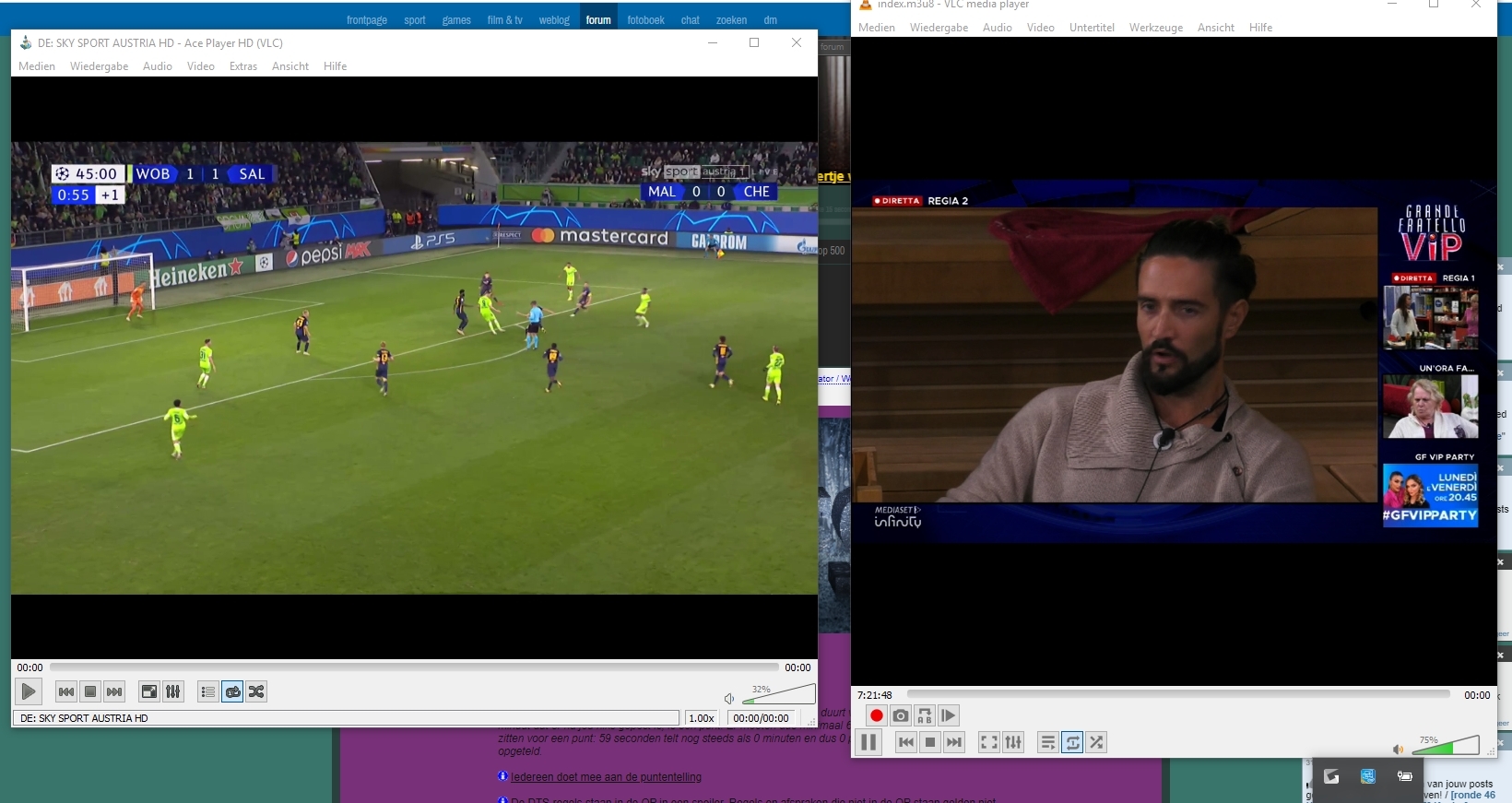The image size is (1512, 803).
Task: Open Medien menu in VLC media player
Action: coord(877,28)
